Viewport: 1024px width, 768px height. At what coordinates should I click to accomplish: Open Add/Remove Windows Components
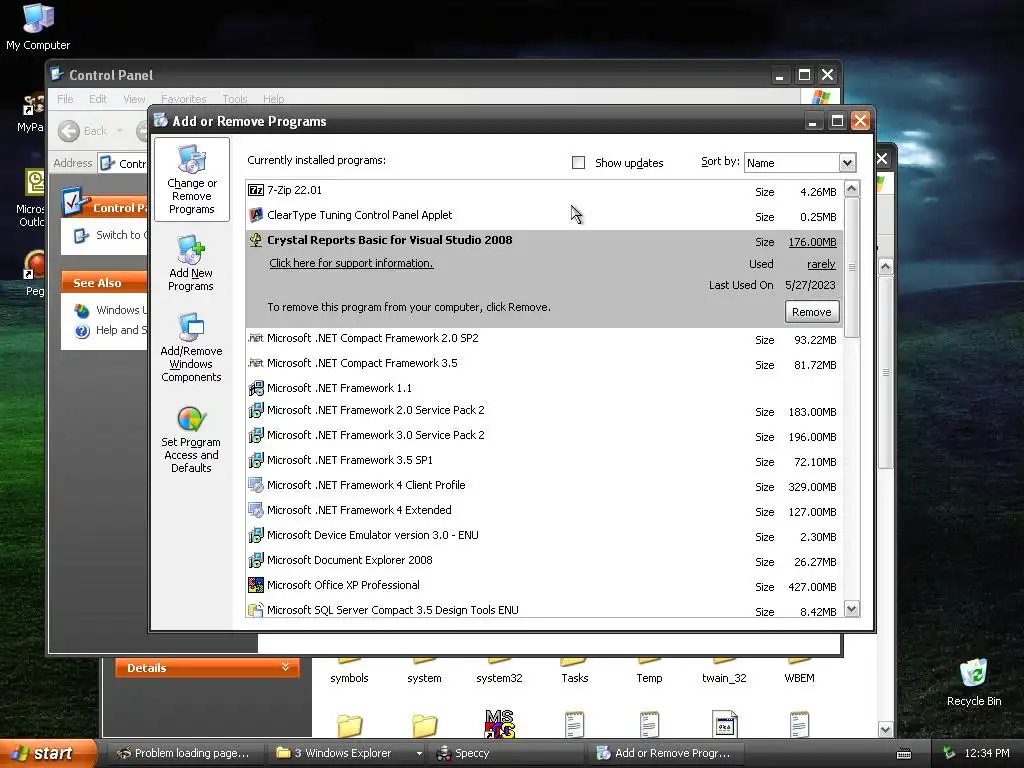click(191, 347)
